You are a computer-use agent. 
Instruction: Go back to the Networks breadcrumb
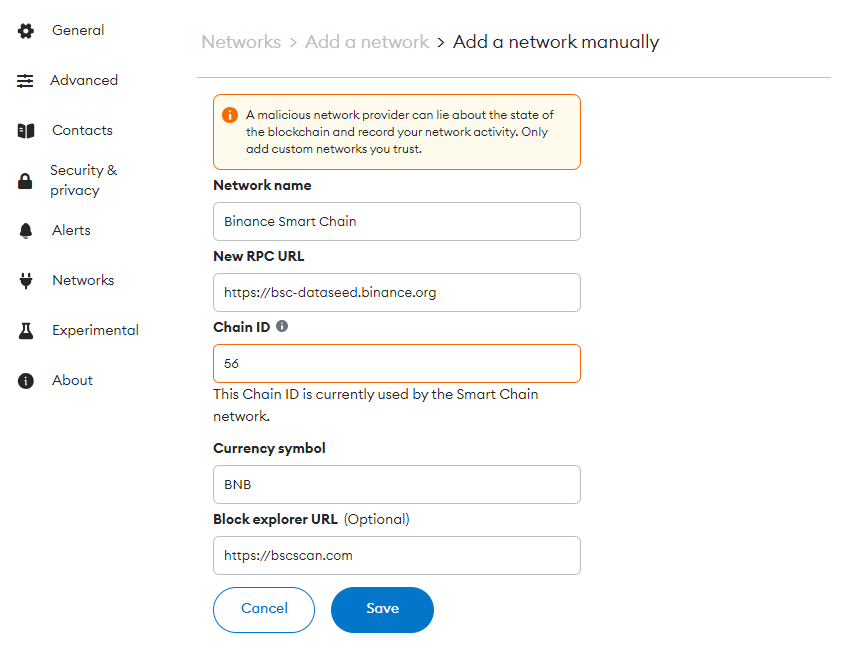click(241, 42)
